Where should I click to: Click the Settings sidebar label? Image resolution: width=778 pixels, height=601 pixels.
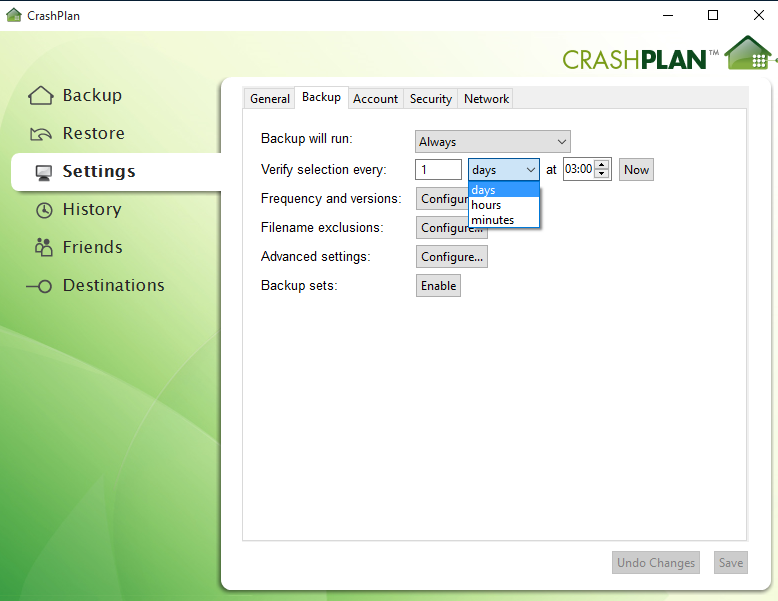pyautogui.click(x=99, y=171)
